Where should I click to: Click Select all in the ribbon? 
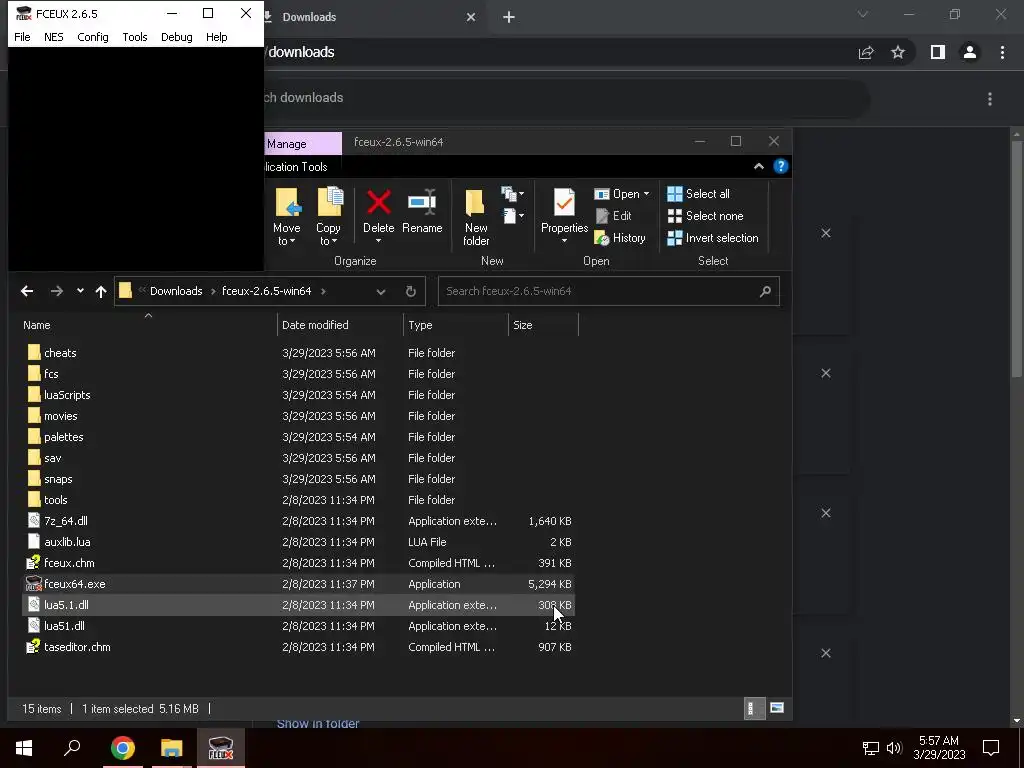pyautogui.click(x=698, y=194)
